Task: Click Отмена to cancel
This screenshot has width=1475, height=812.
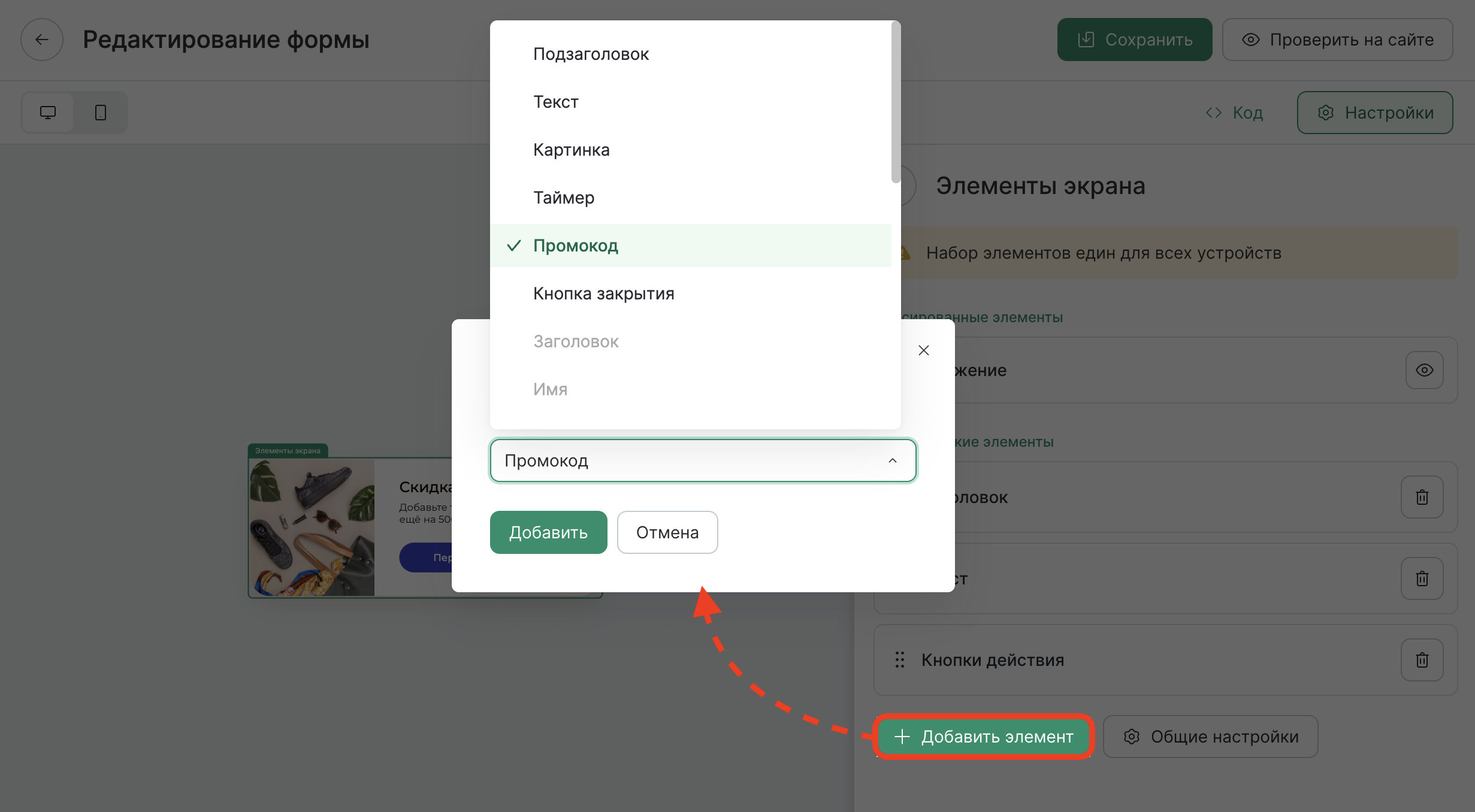Action: tap(667, 532)
